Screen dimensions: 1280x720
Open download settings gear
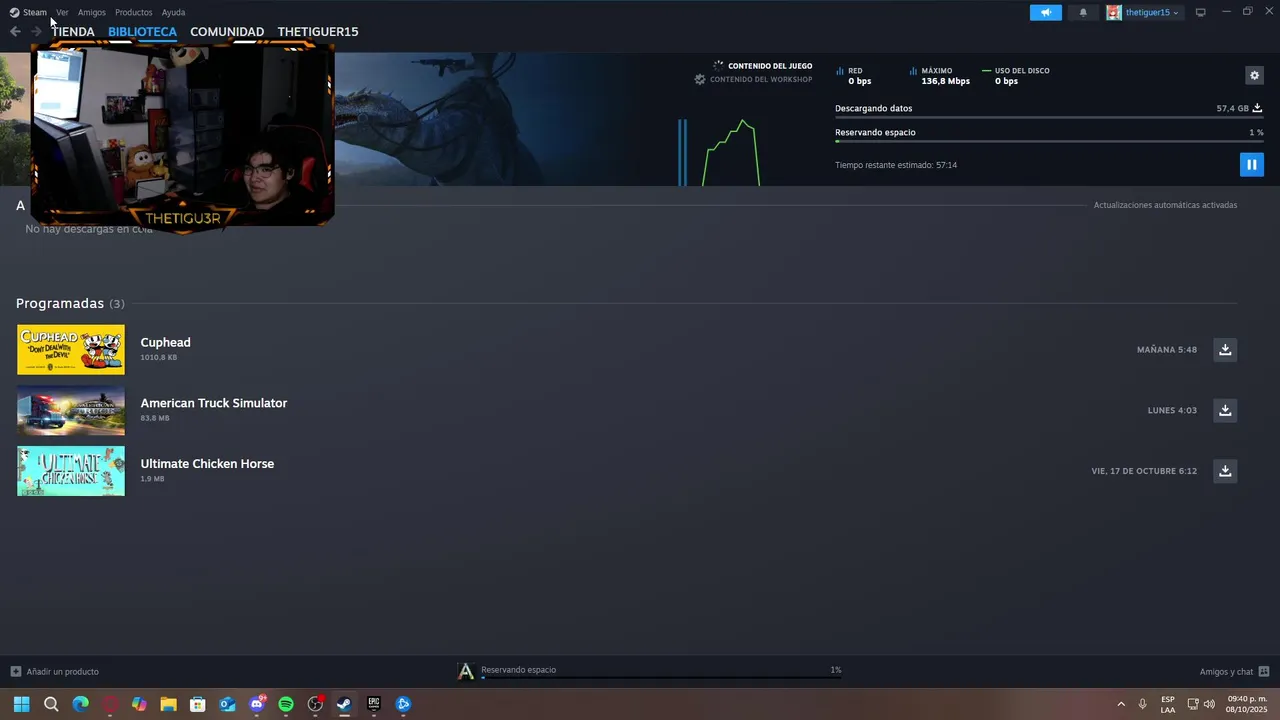(x=1254, y=75)
